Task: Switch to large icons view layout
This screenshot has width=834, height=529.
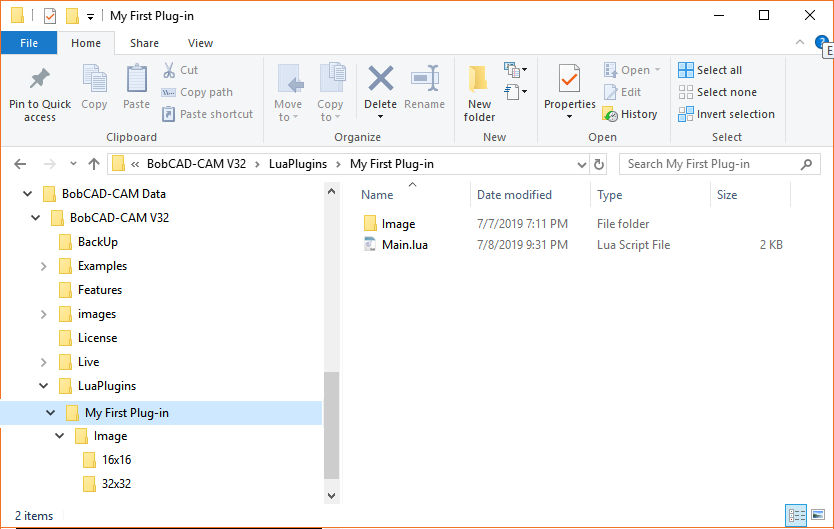Action: click(x=821, y=516)
